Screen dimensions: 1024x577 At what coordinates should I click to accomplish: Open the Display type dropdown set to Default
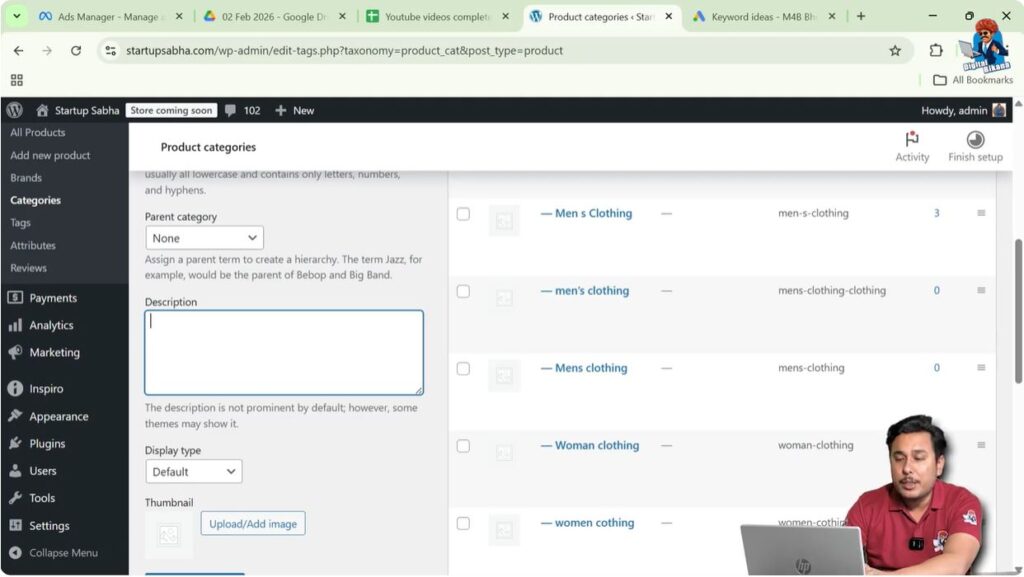pos(193,471)
